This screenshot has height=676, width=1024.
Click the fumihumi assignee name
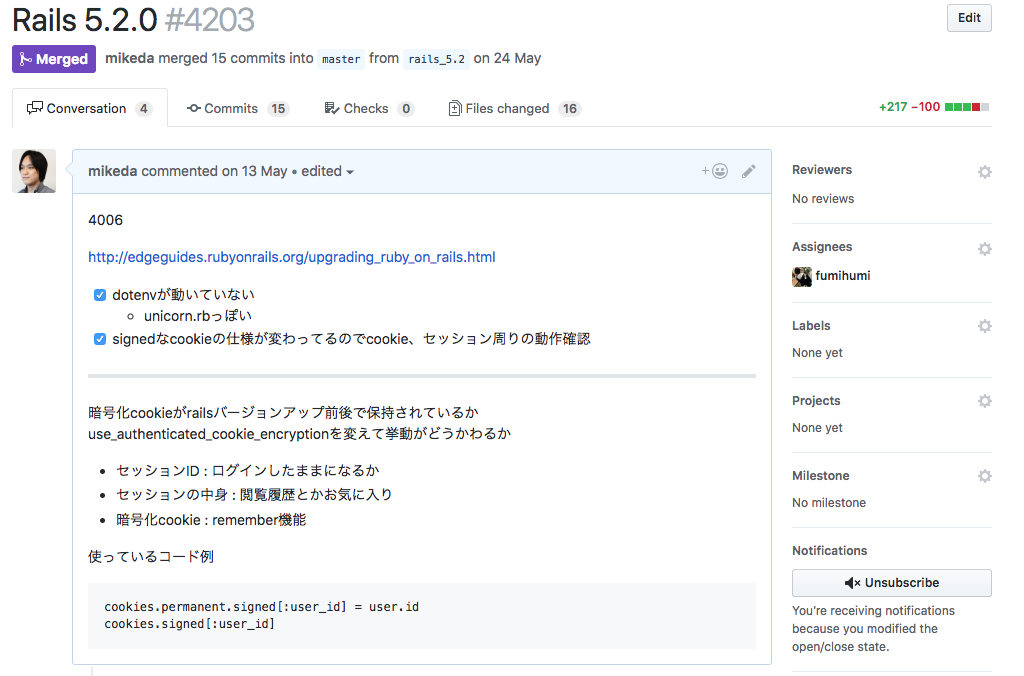coord(842,276)
